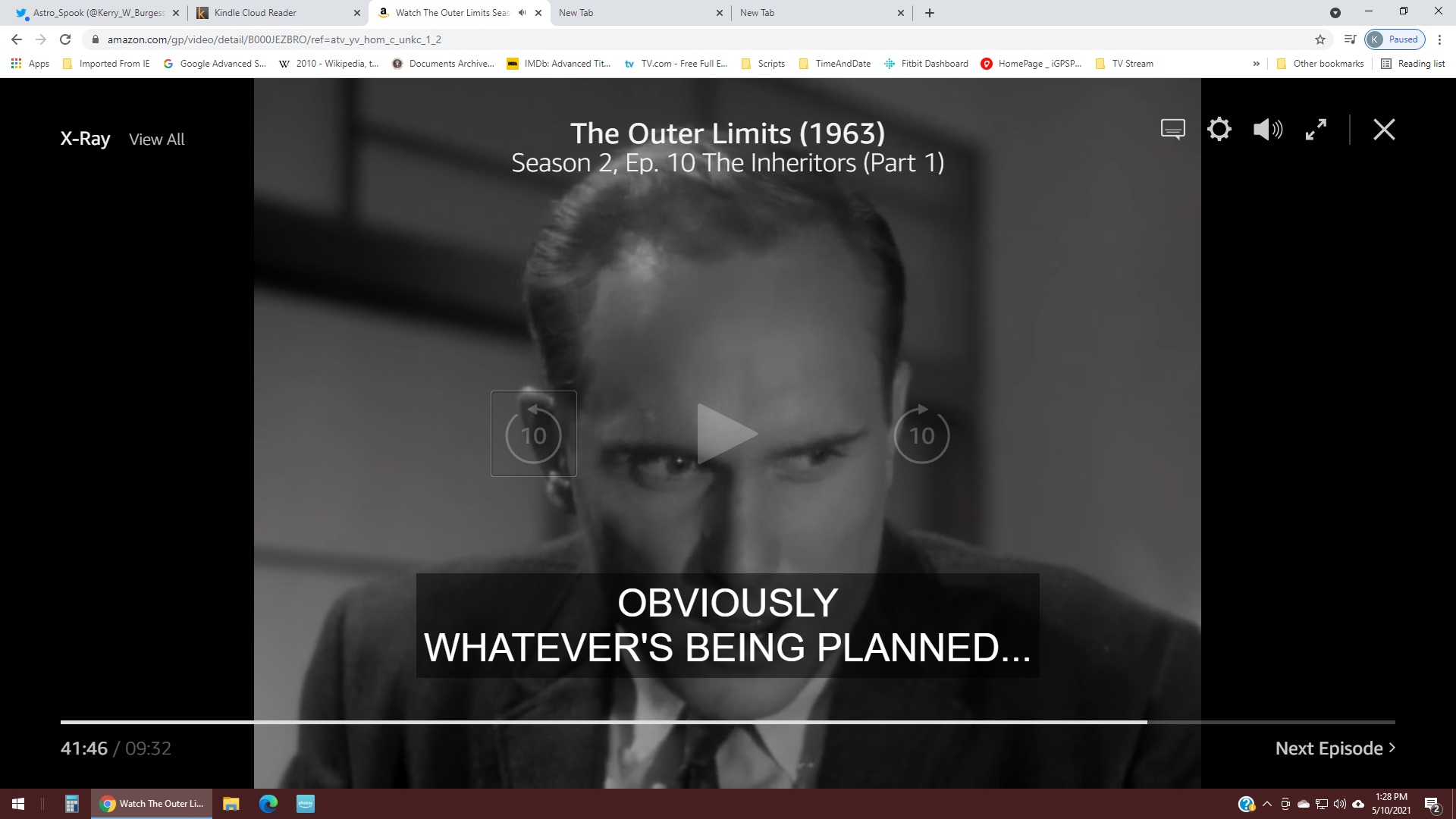Bookmark this page with star icon
This screenshot has height=819, width=1456.
(x=1320, y=39)
